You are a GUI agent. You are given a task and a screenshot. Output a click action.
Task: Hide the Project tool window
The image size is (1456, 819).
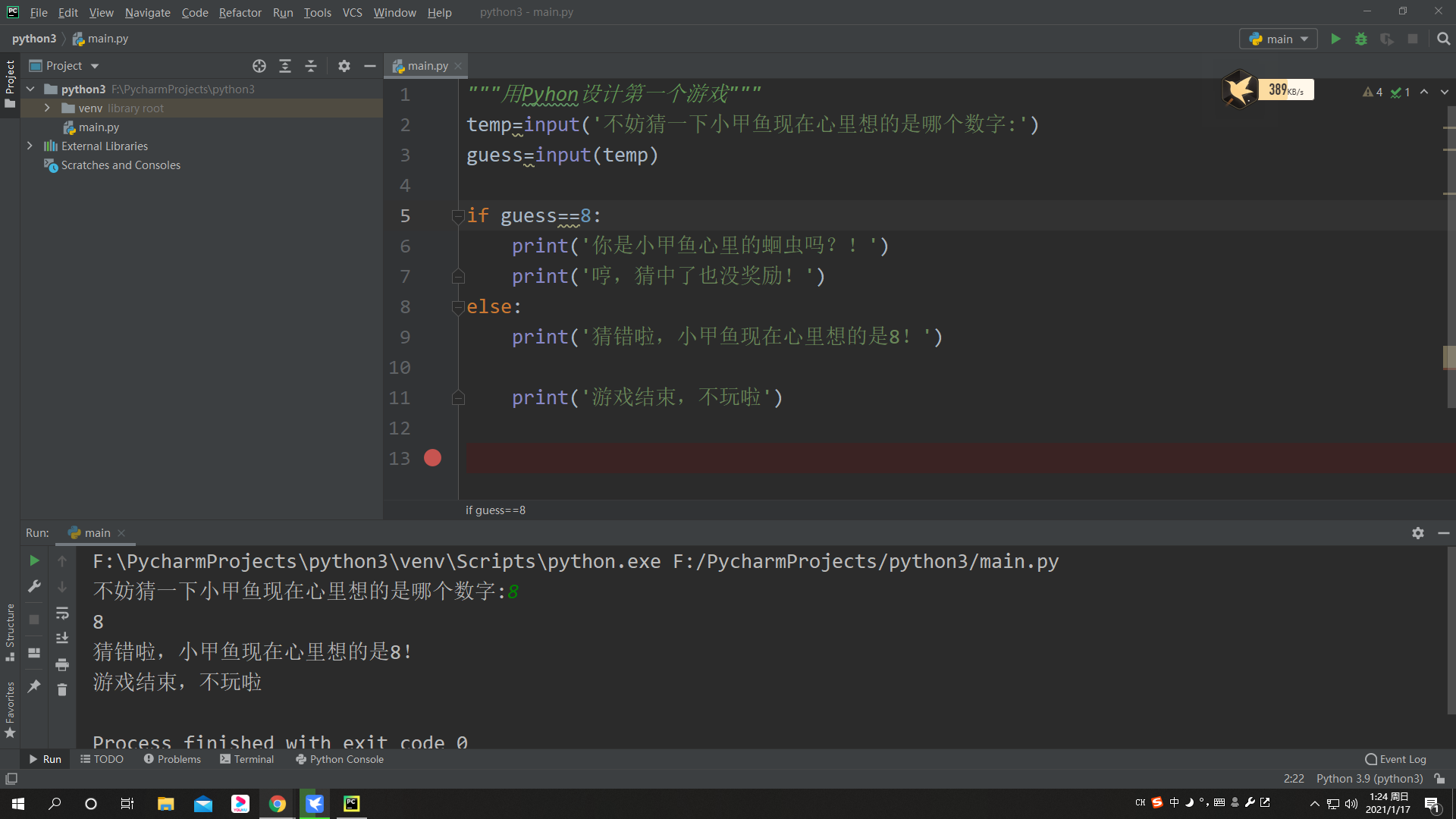click(x=370, y=66)
